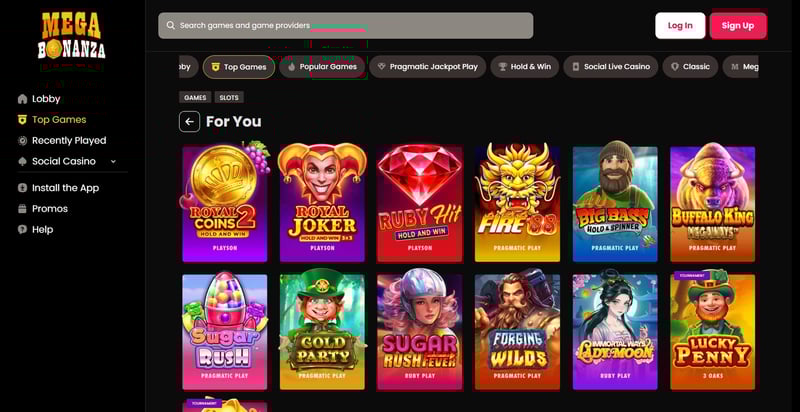Click the Promos gift icon

click(x=22, y=209)
